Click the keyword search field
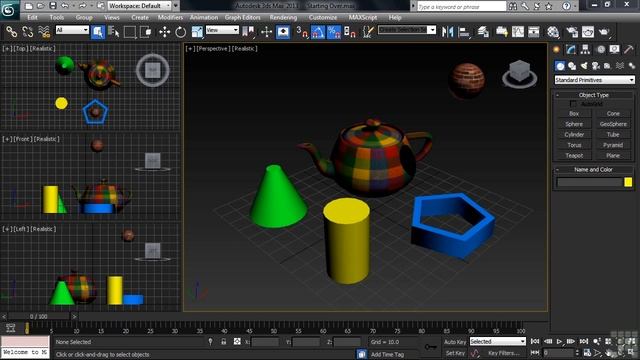This screenshot has height=360, width=640. 461,6
